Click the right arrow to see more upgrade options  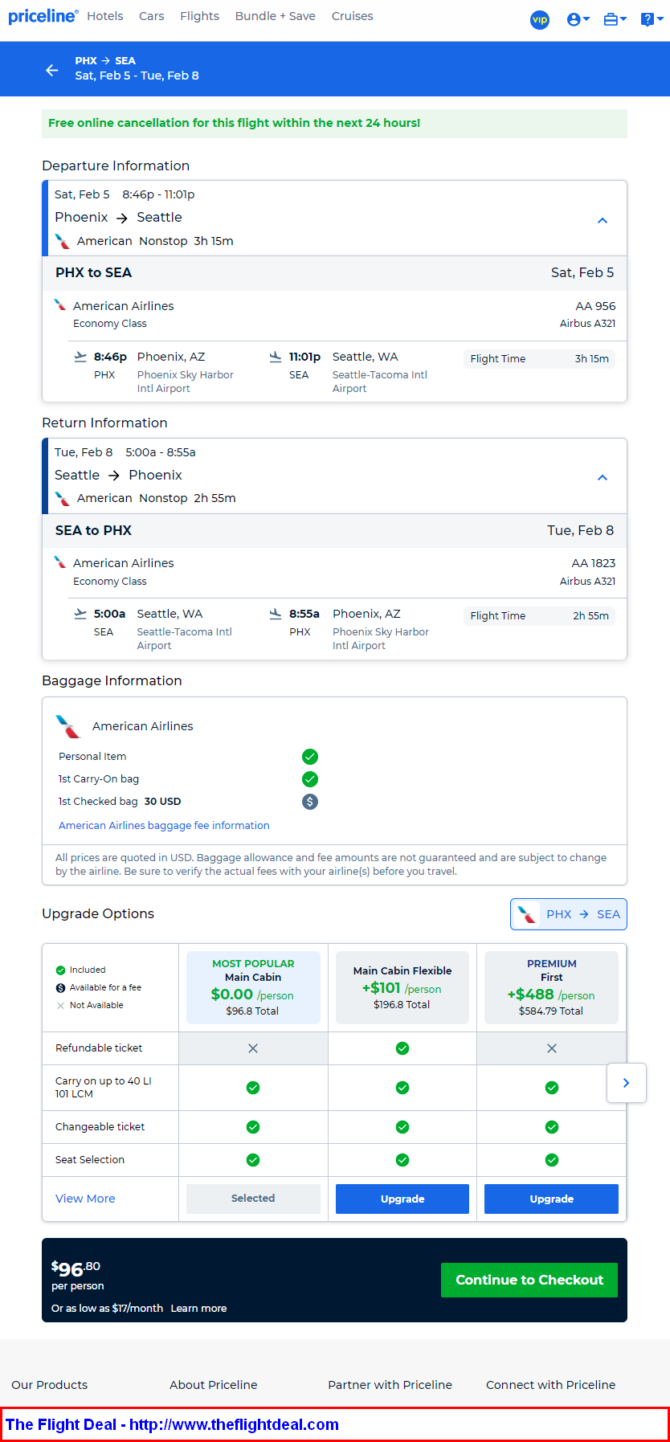coord(626,1082)
